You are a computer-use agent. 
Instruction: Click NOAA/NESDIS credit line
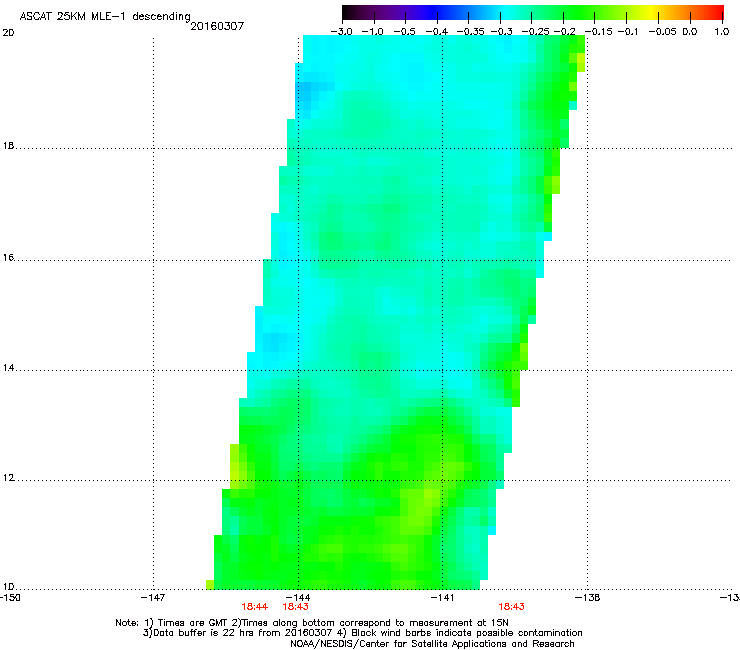432,644
